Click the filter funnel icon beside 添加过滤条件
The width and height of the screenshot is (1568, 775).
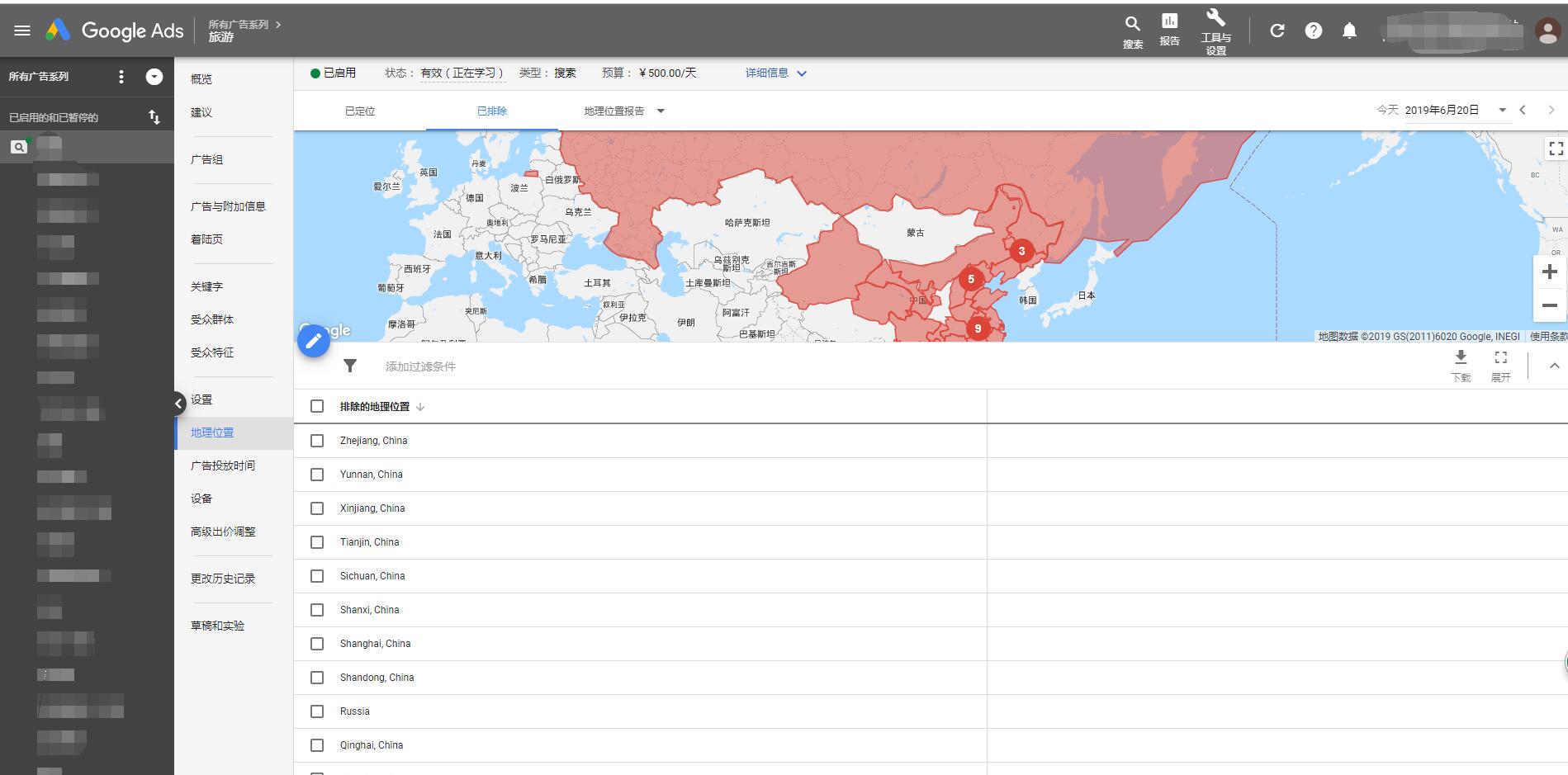(x=350, y=366)
